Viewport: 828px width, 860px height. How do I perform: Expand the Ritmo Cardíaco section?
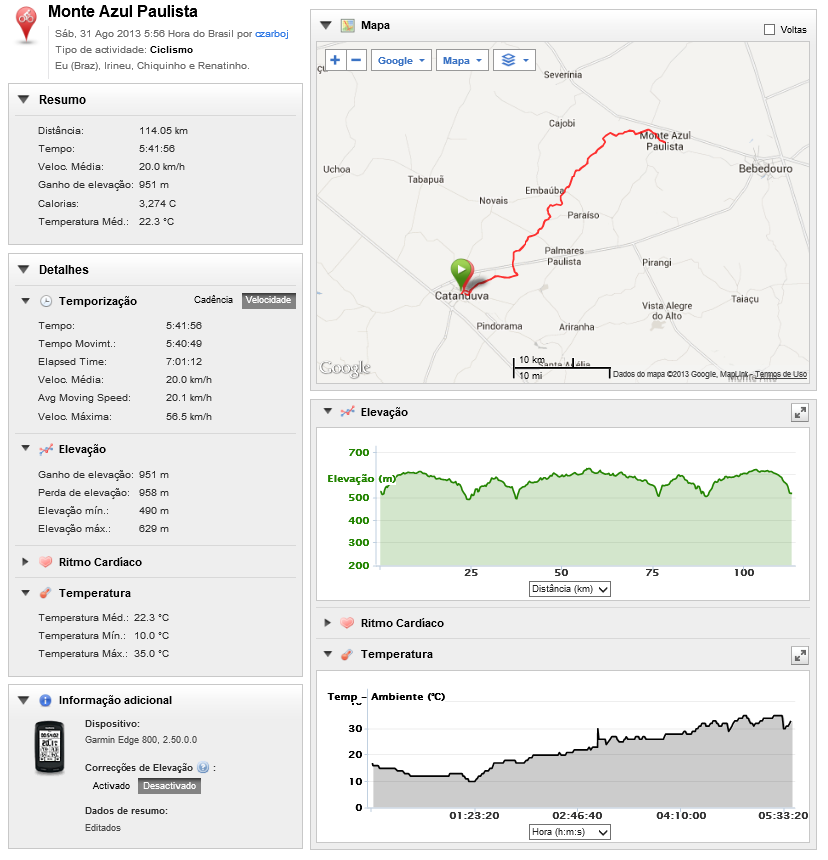[327, 622]
